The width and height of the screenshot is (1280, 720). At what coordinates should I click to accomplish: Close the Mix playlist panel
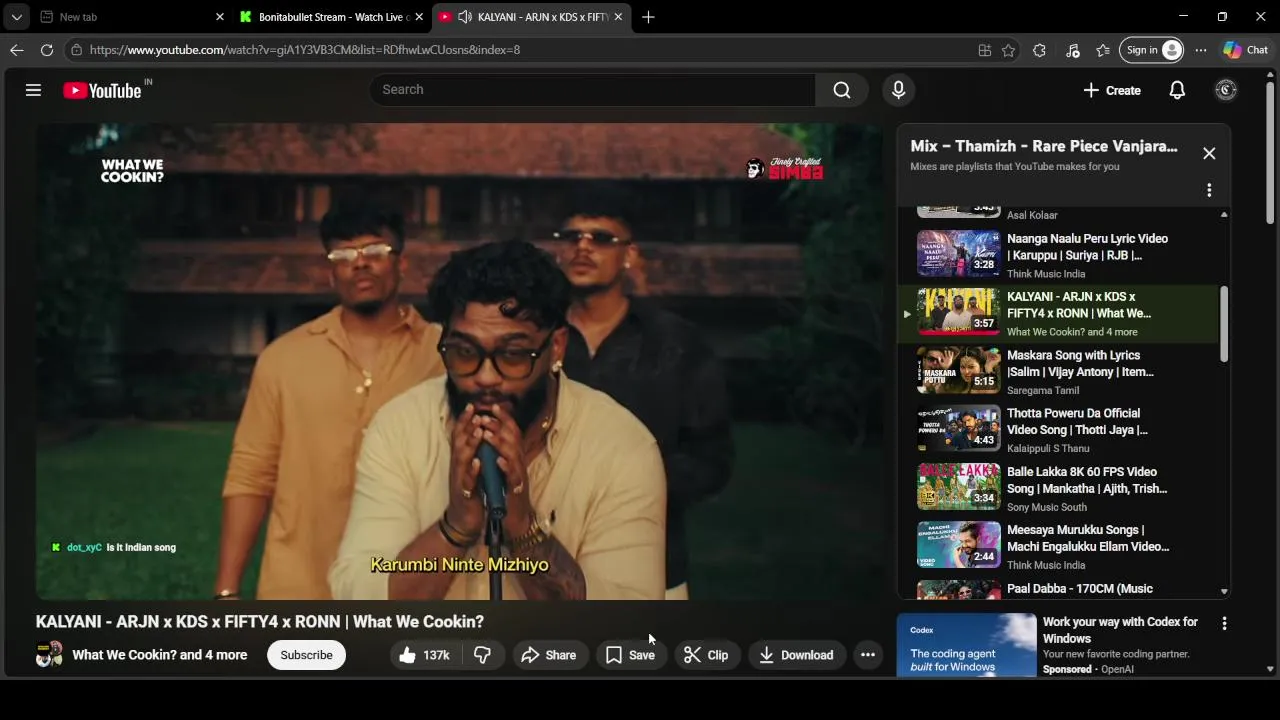(1209, 153)
